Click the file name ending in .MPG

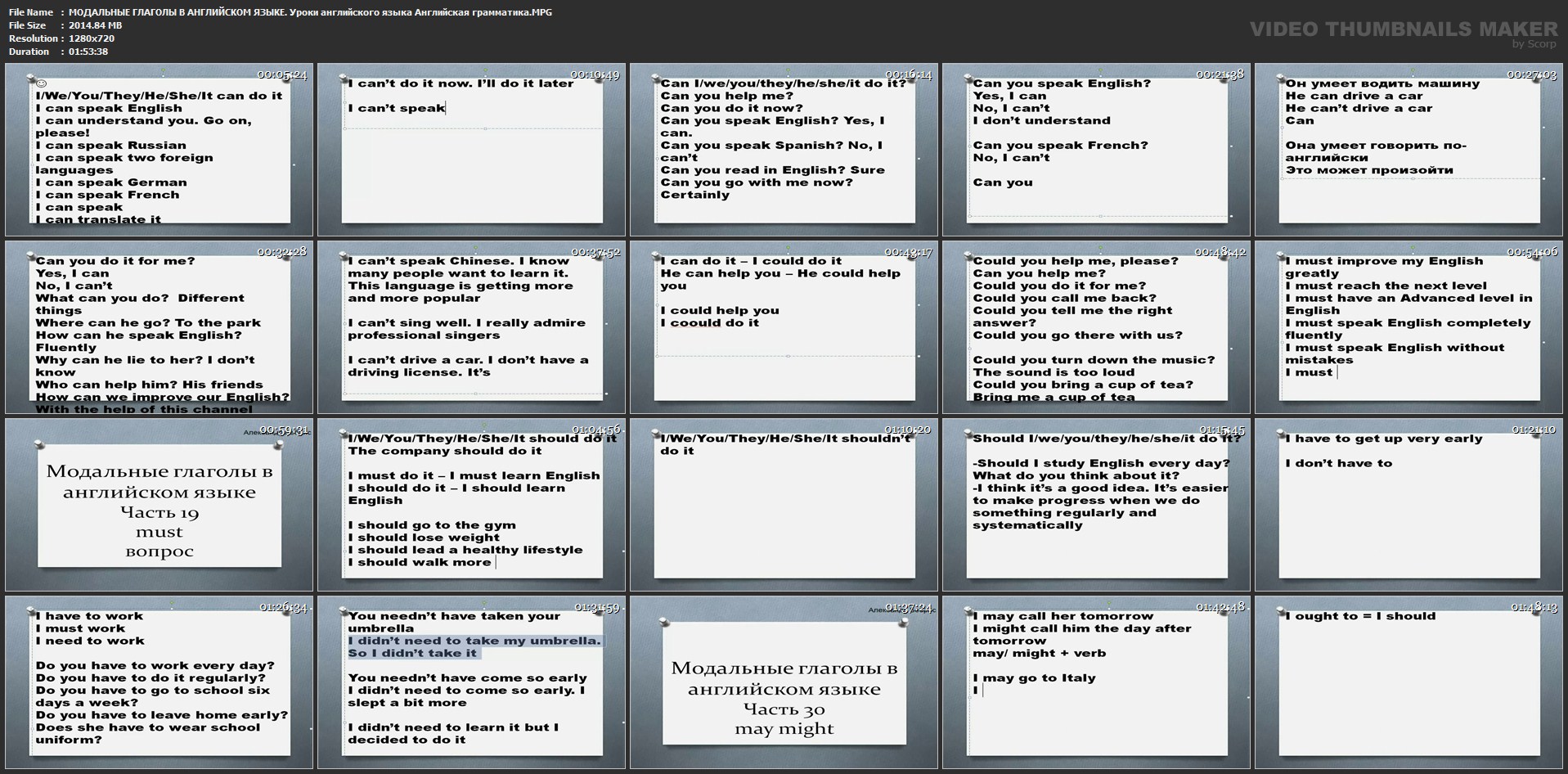[x=310, y=12]
